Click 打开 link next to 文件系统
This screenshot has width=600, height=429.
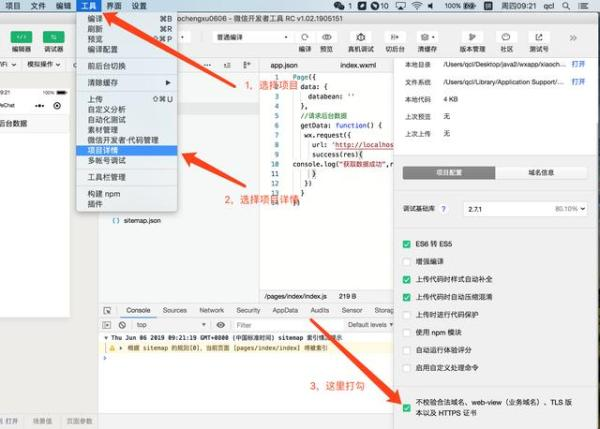pos(578,82)
